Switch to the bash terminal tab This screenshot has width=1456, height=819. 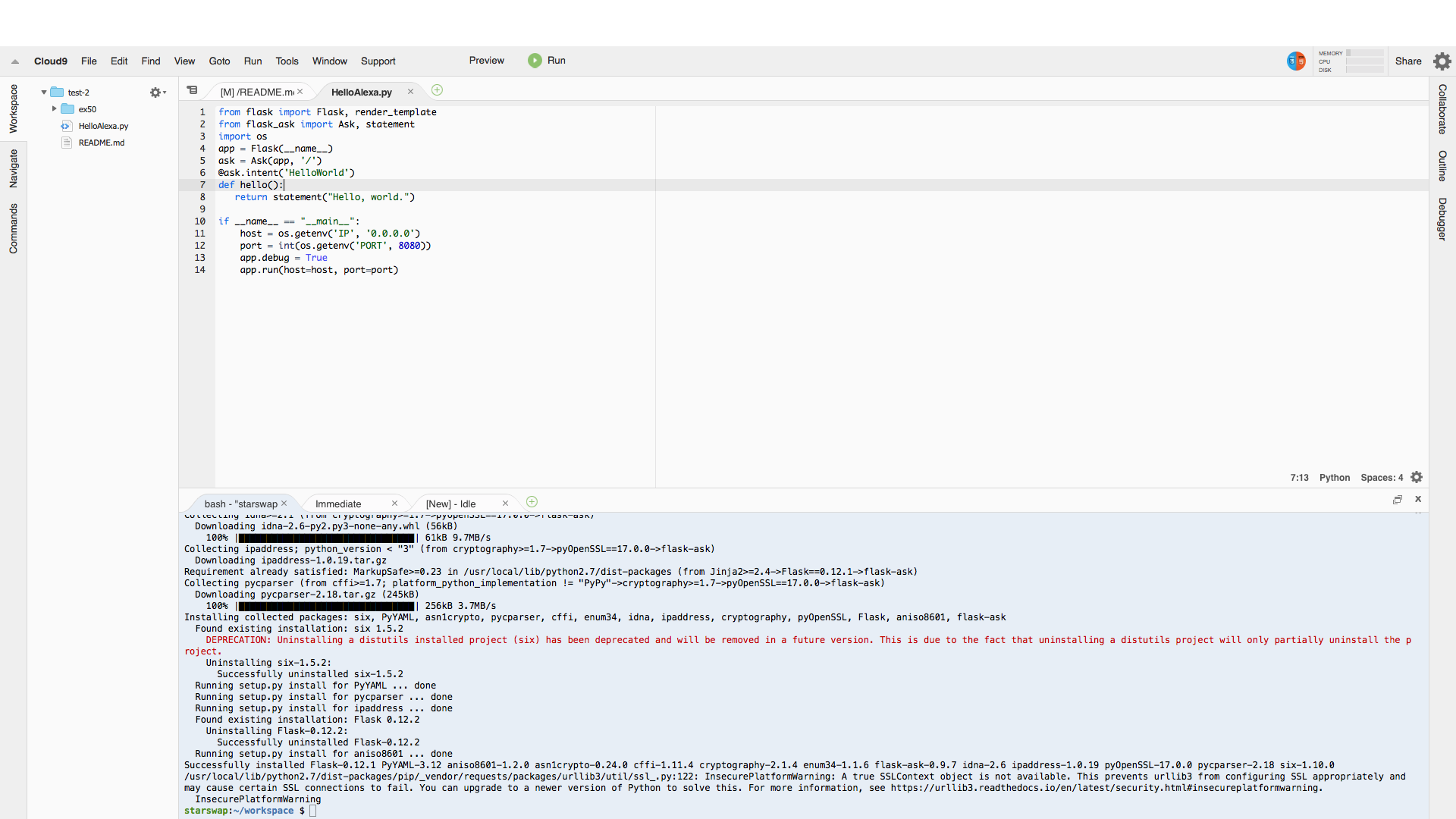pos(240,504)
